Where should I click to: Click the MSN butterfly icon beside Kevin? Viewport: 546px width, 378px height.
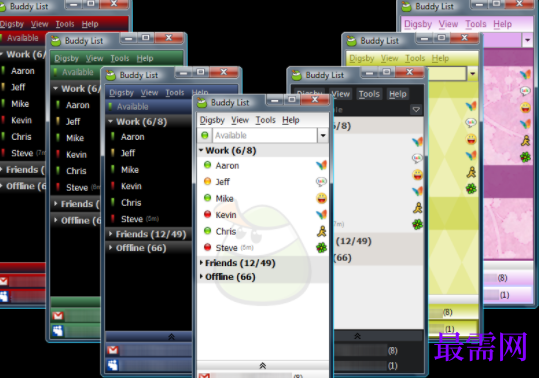[x=321, y=214]
